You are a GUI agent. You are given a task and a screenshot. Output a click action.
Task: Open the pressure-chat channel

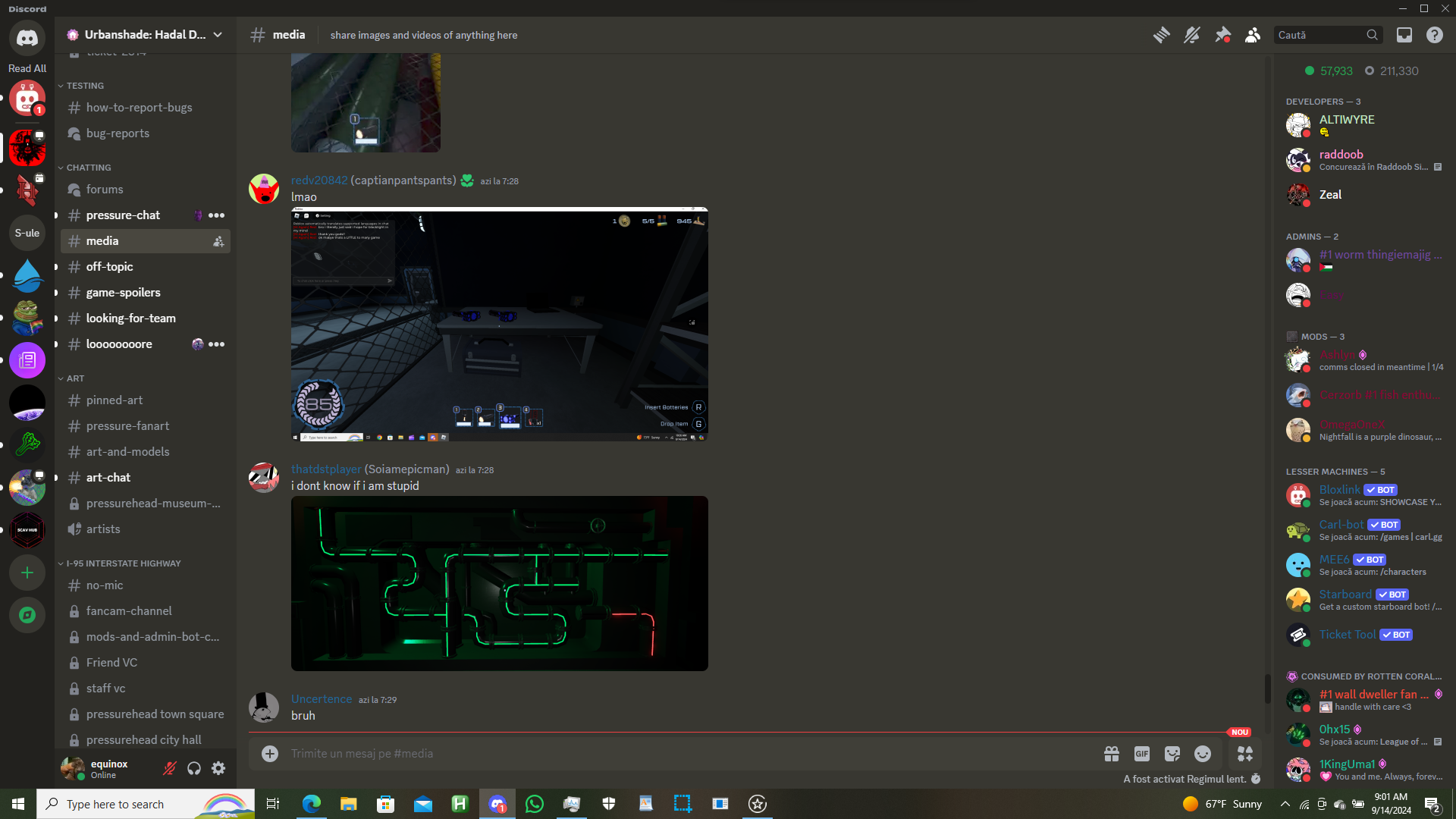(123, 215)
